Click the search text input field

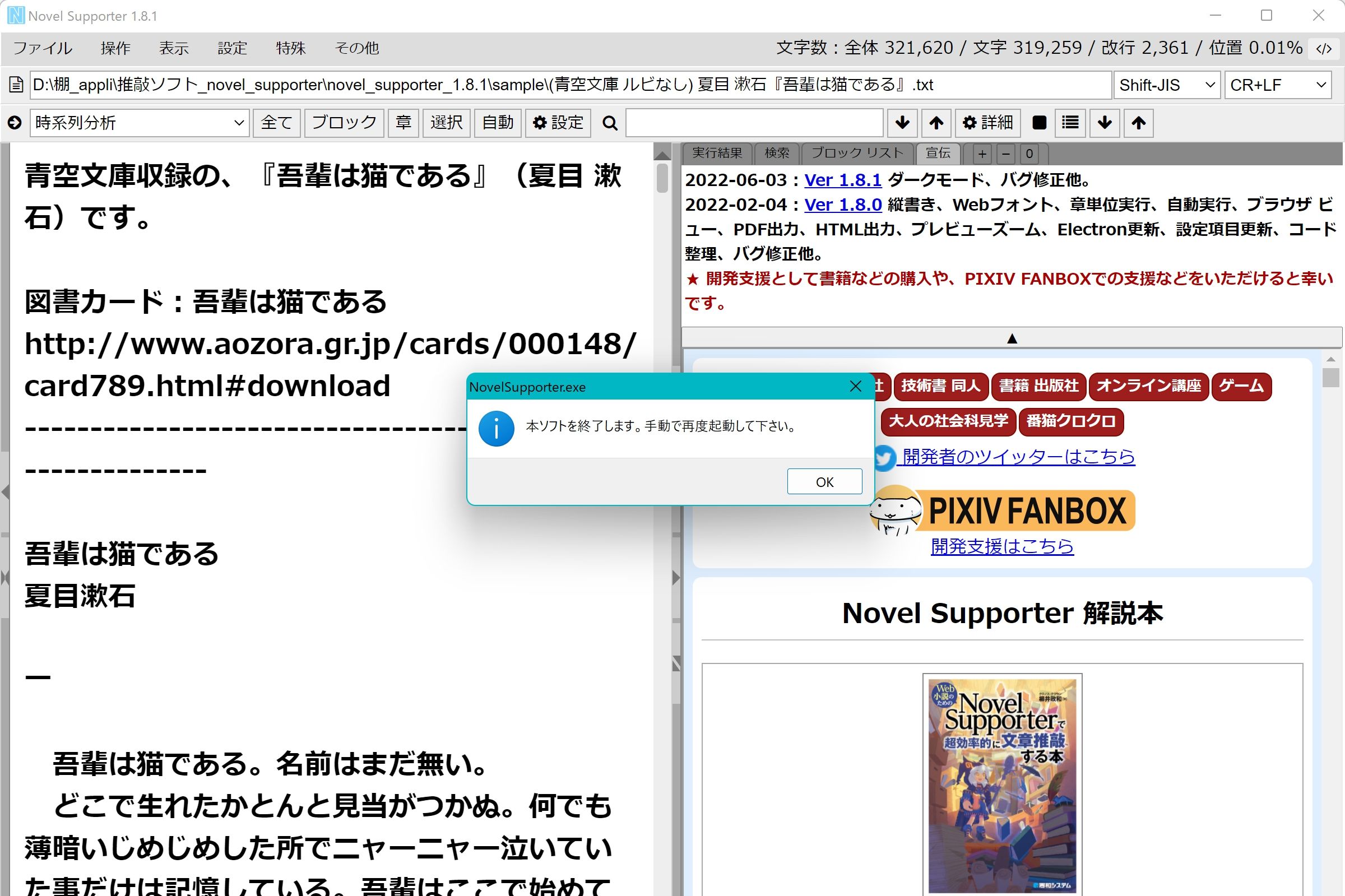tap(754, 123)
